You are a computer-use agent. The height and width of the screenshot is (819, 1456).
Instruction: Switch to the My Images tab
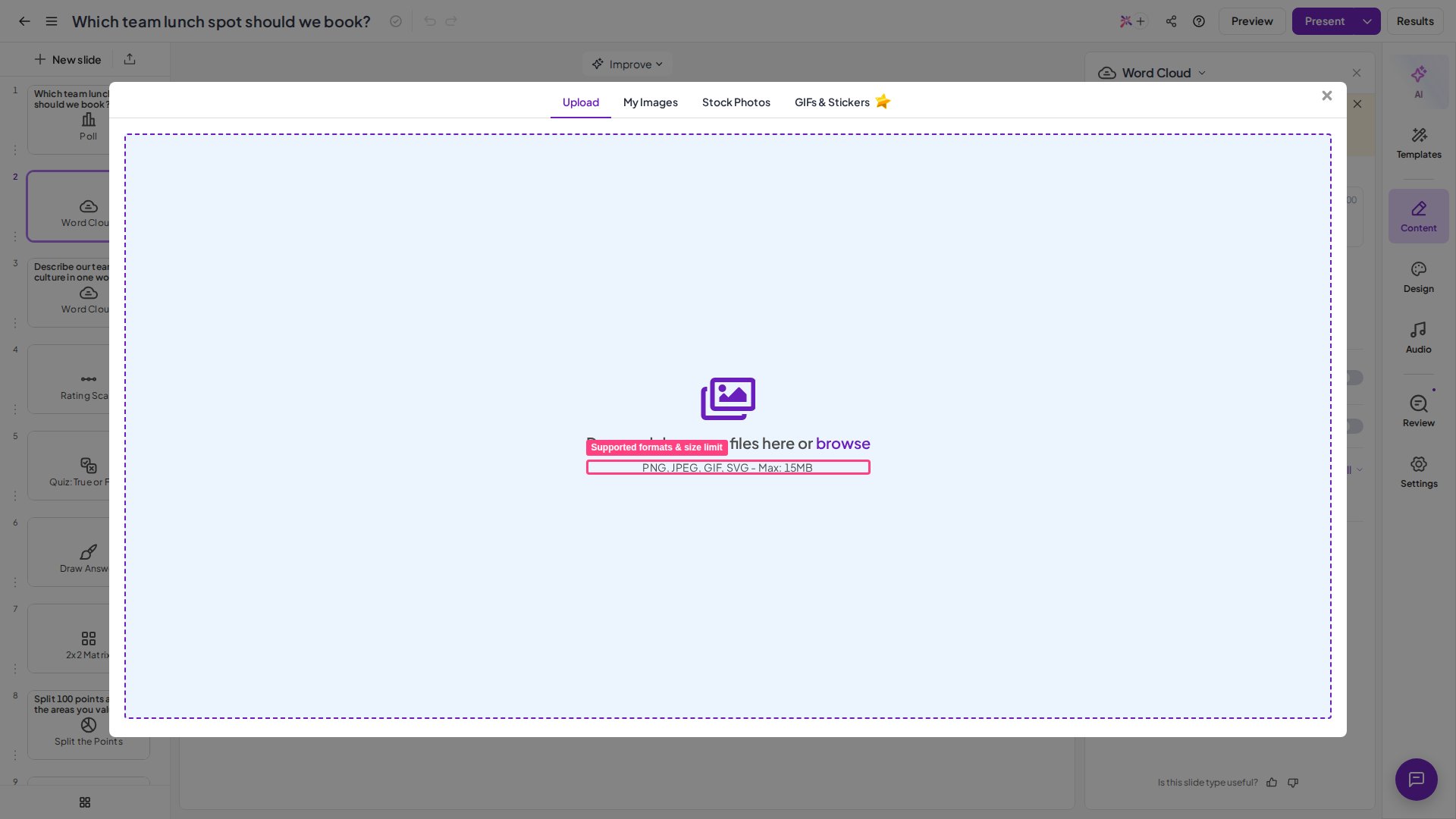click(x=650, y=102)
